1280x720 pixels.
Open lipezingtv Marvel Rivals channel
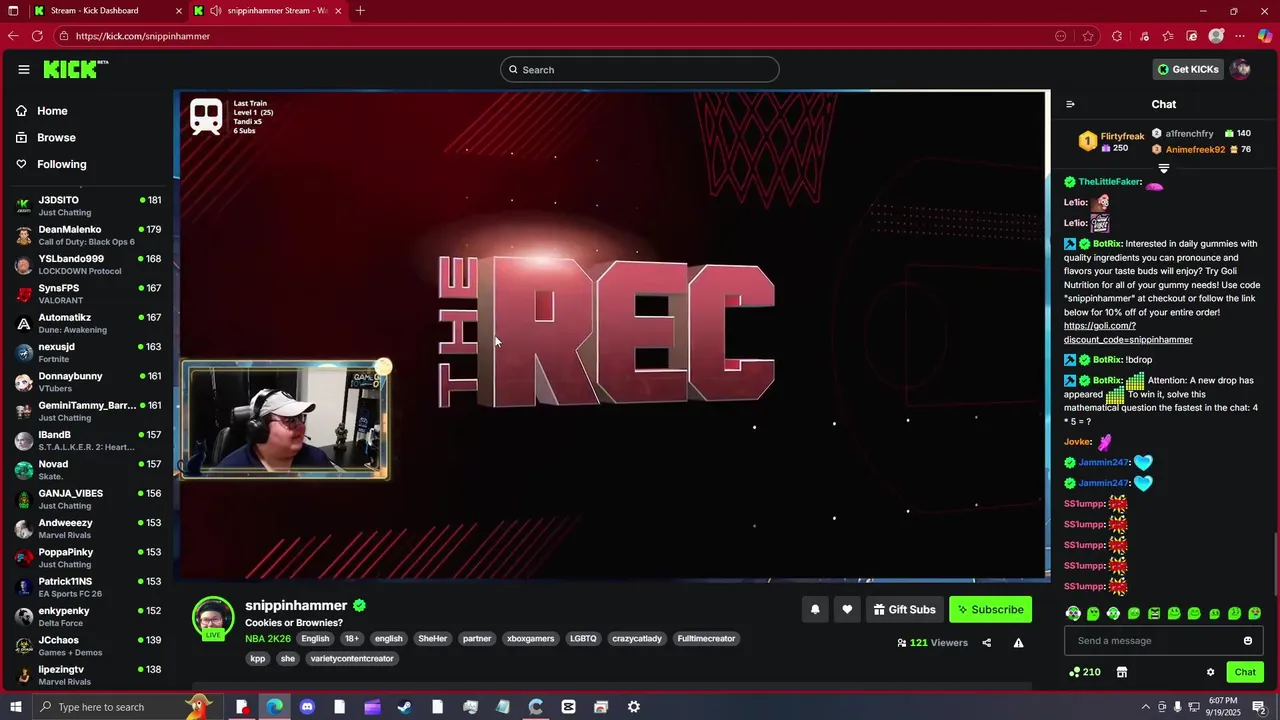coord(88,675)
